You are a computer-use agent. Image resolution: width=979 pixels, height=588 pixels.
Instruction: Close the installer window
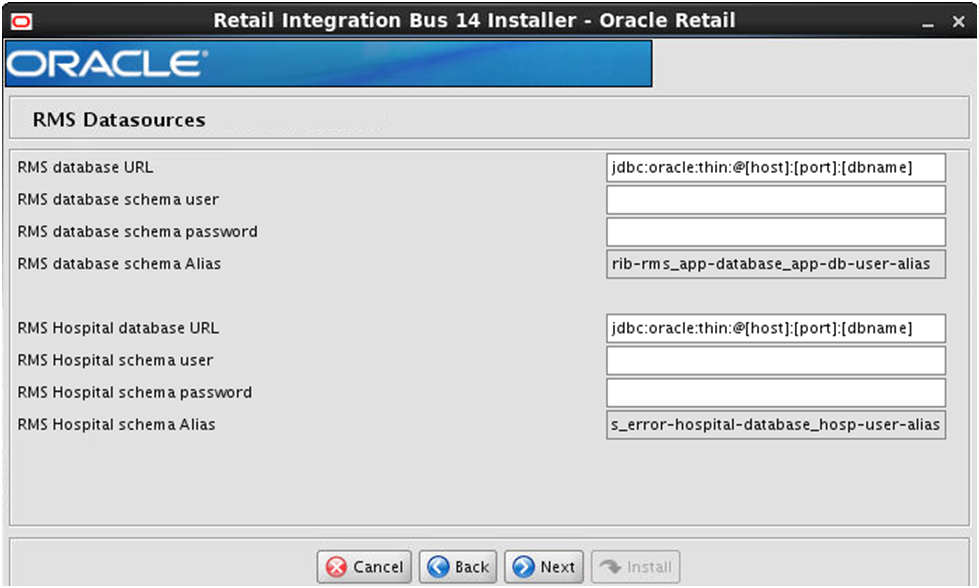pyautogui.click(x=958, y=22)
